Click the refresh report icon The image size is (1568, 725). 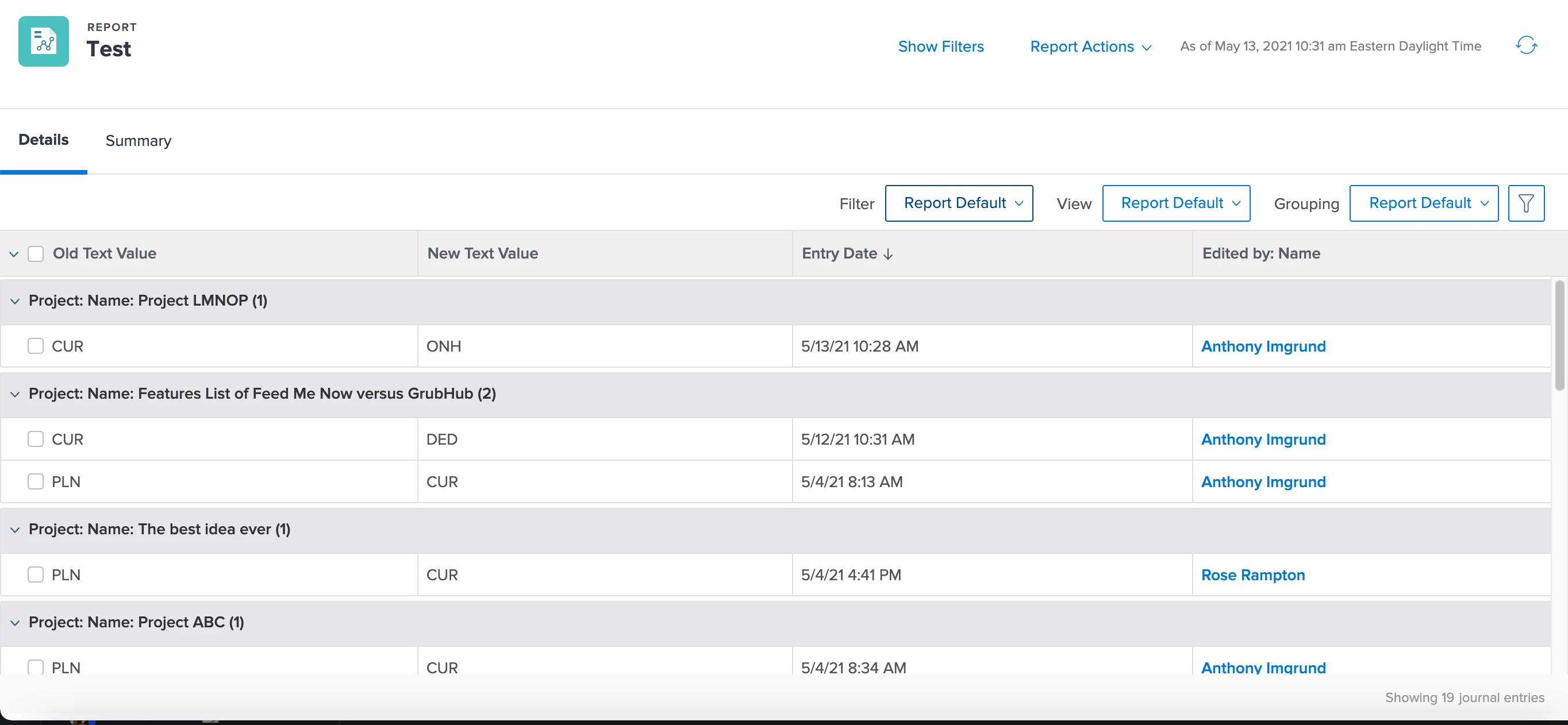pyautogui.click(x=1525, y=45)
